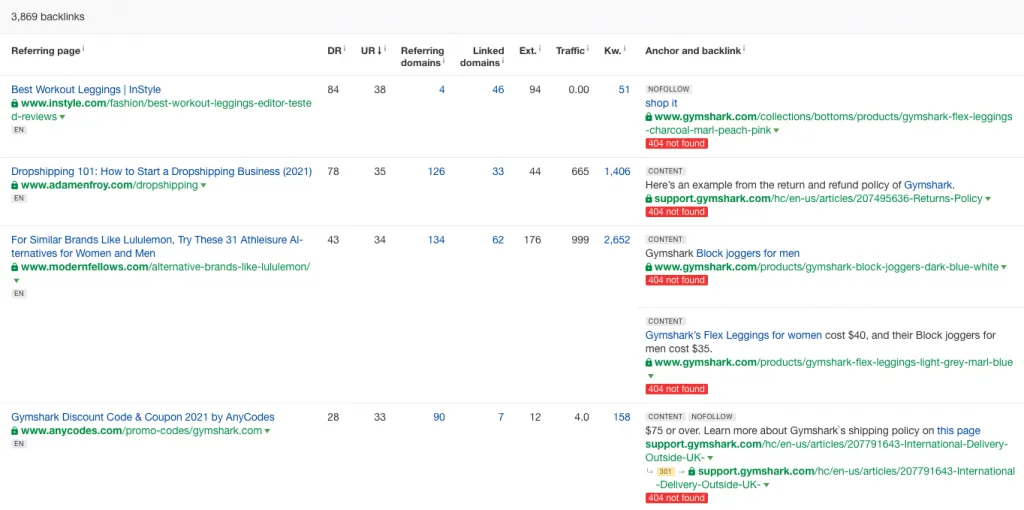Open modernfellows.com alternative-brands-like-lululemon URL

coord(165,267)
